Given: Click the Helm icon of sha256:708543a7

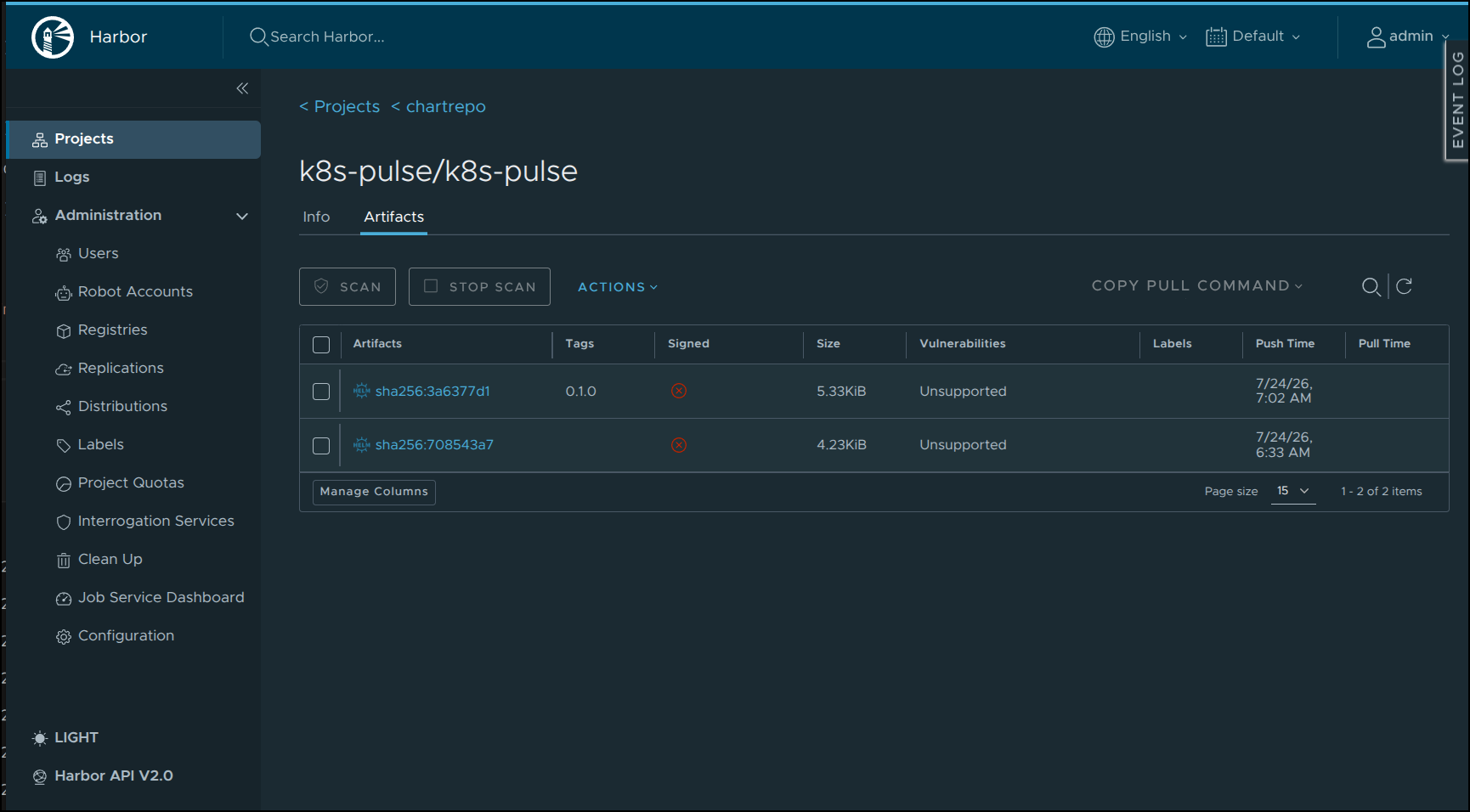Looking at the screenshot, I should tap(362, 444).
